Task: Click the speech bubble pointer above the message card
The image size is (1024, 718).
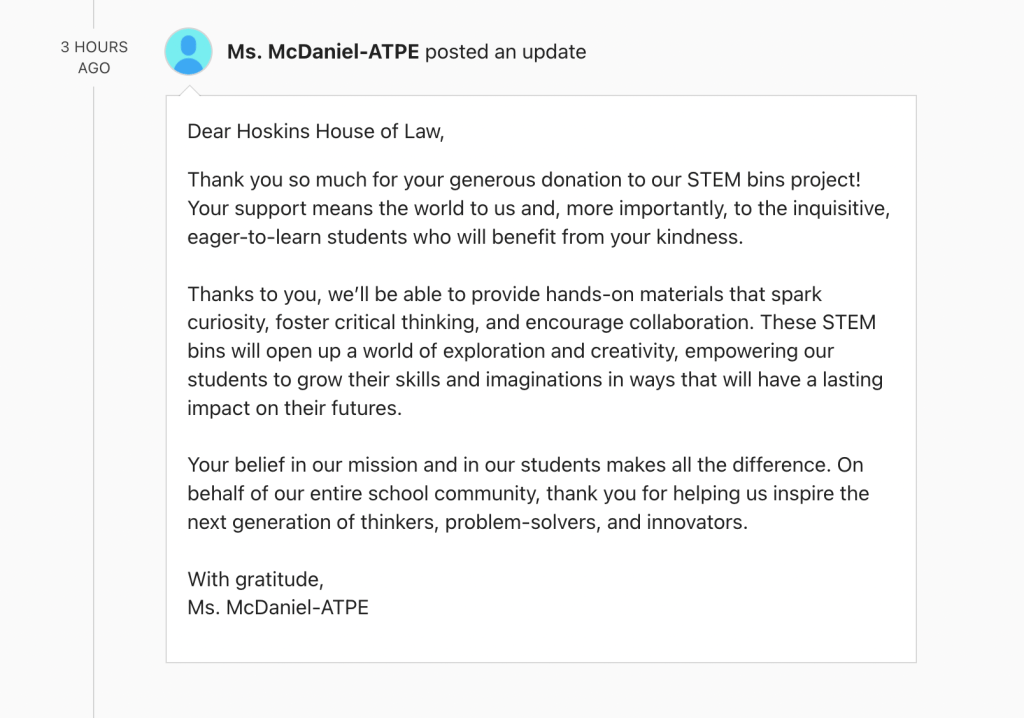Action: pyautogui.click(x=189, y=91)
